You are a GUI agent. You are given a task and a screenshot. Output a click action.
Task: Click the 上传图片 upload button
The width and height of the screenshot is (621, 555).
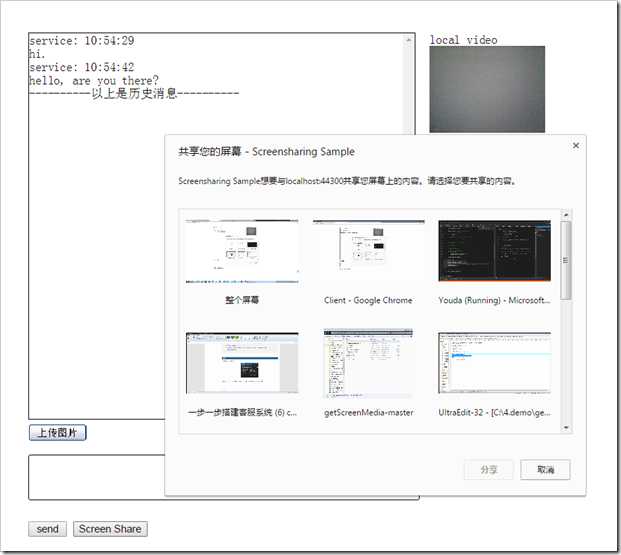click(x=57, y=433)
